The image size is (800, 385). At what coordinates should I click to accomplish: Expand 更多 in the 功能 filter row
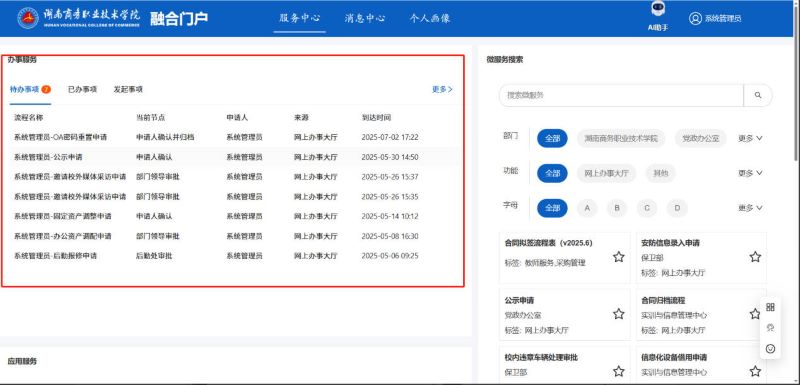pos(750,173)
